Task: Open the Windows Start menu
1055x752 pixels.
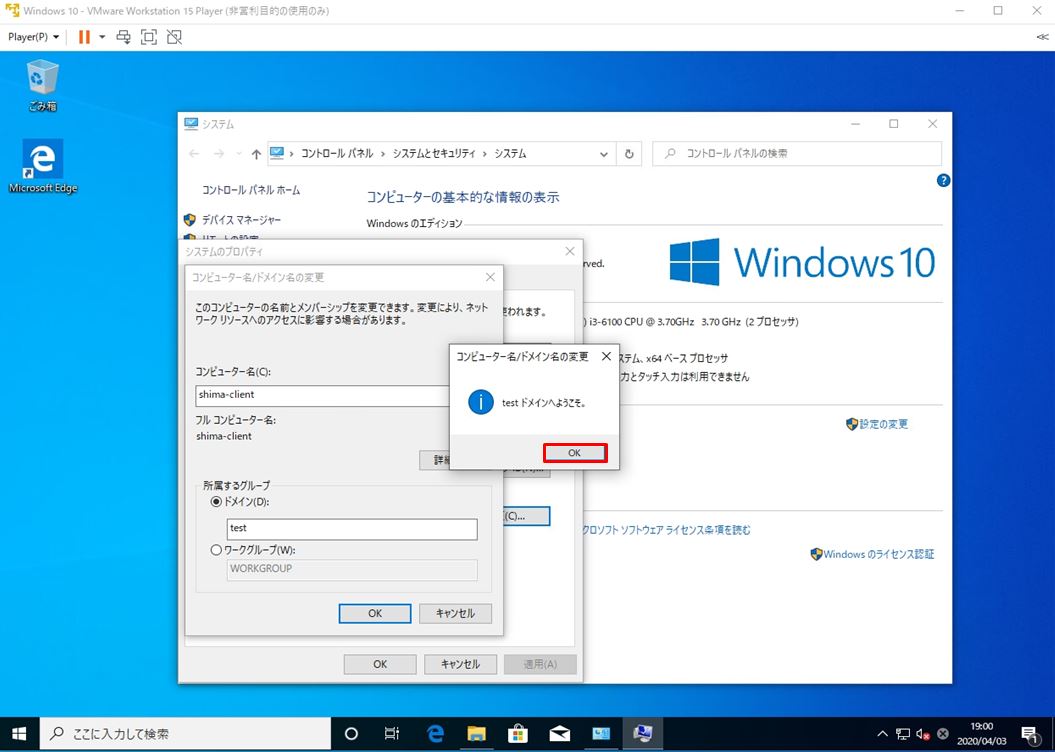Action: (x=19, y=734)
